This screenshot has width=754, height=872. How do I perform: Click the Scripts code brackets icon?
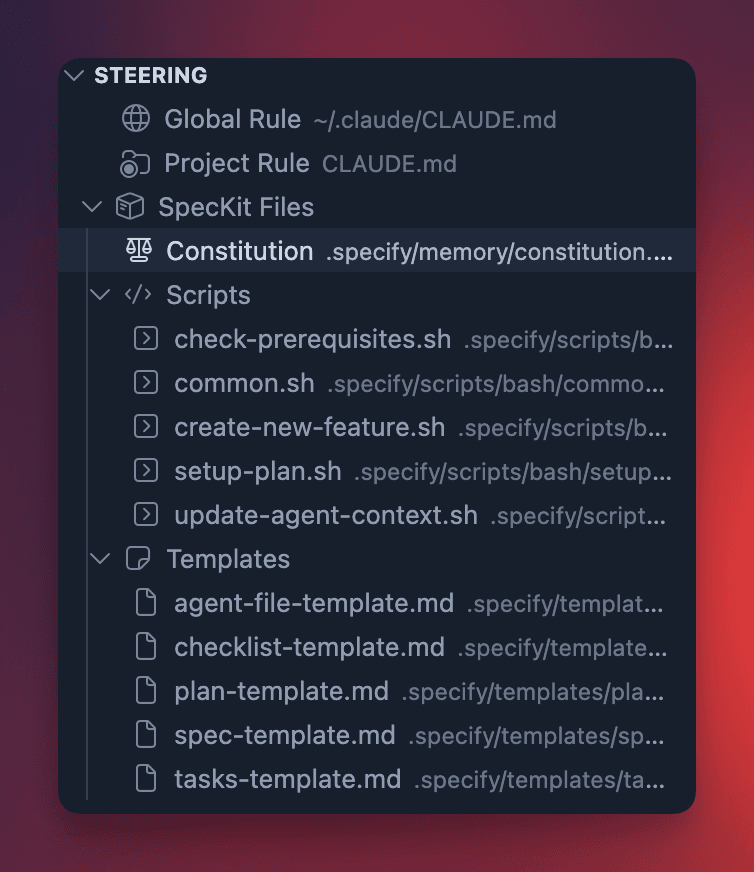[138, 295]
